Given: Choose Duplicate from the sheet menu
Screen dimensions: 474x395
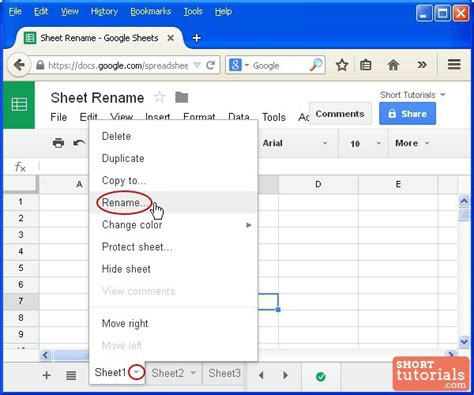Looking at the screenshot, I should coord(173,158).
